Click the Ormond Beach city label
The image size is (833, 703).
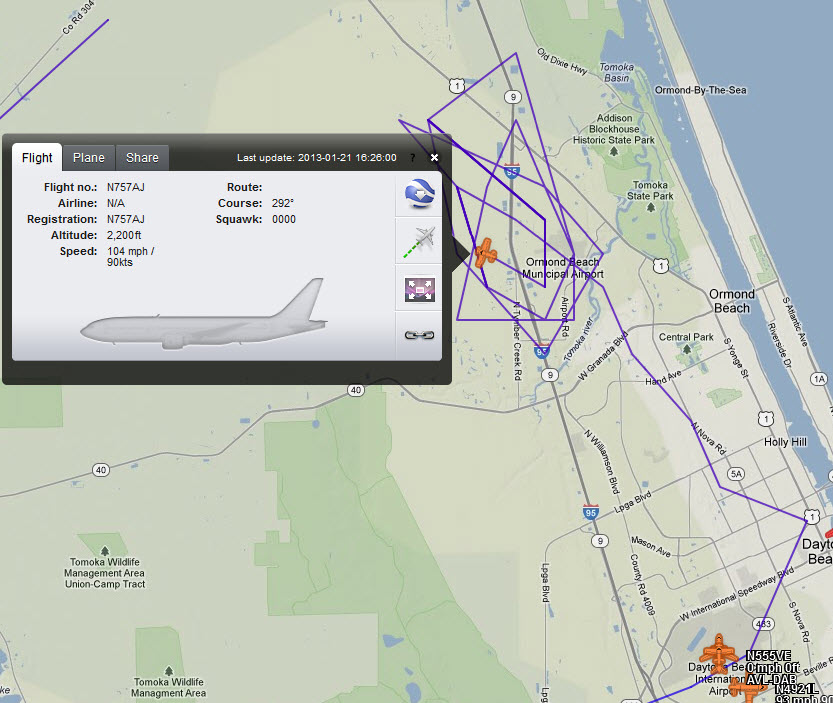click(730, 301)
